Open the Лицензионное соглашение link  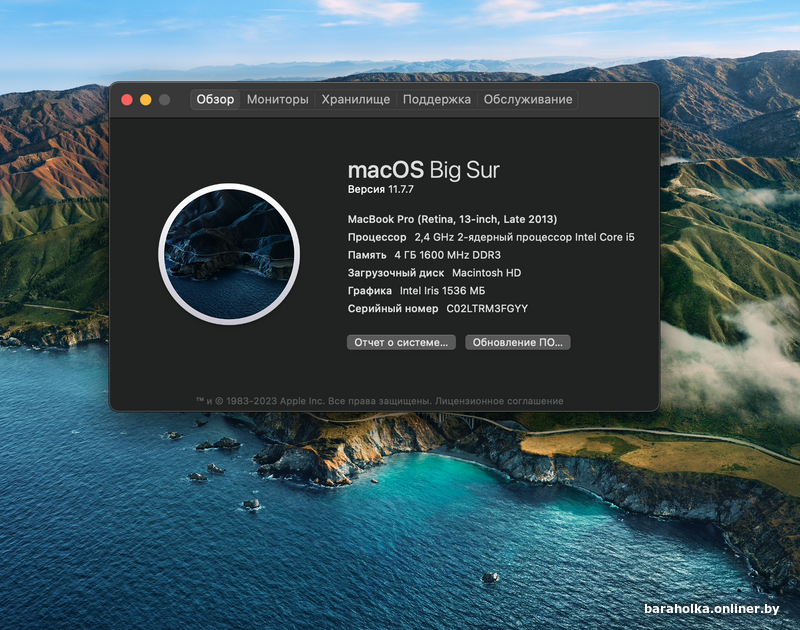pos(499,401)
